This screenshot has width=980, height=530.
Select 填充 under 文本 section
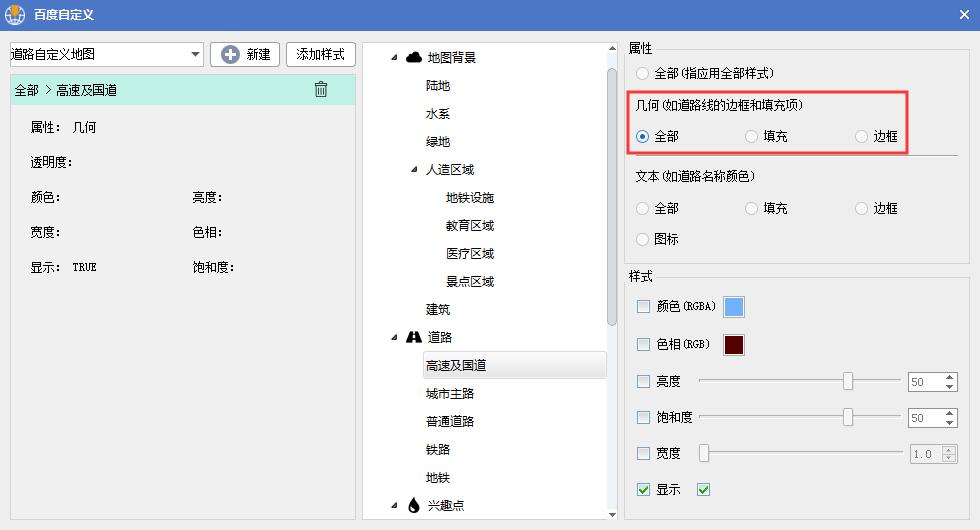[x=751, y=208]
